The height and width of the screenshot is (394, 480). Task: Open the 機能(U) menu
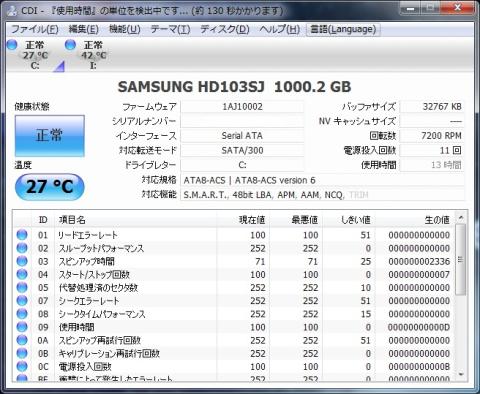click(125, 29)
